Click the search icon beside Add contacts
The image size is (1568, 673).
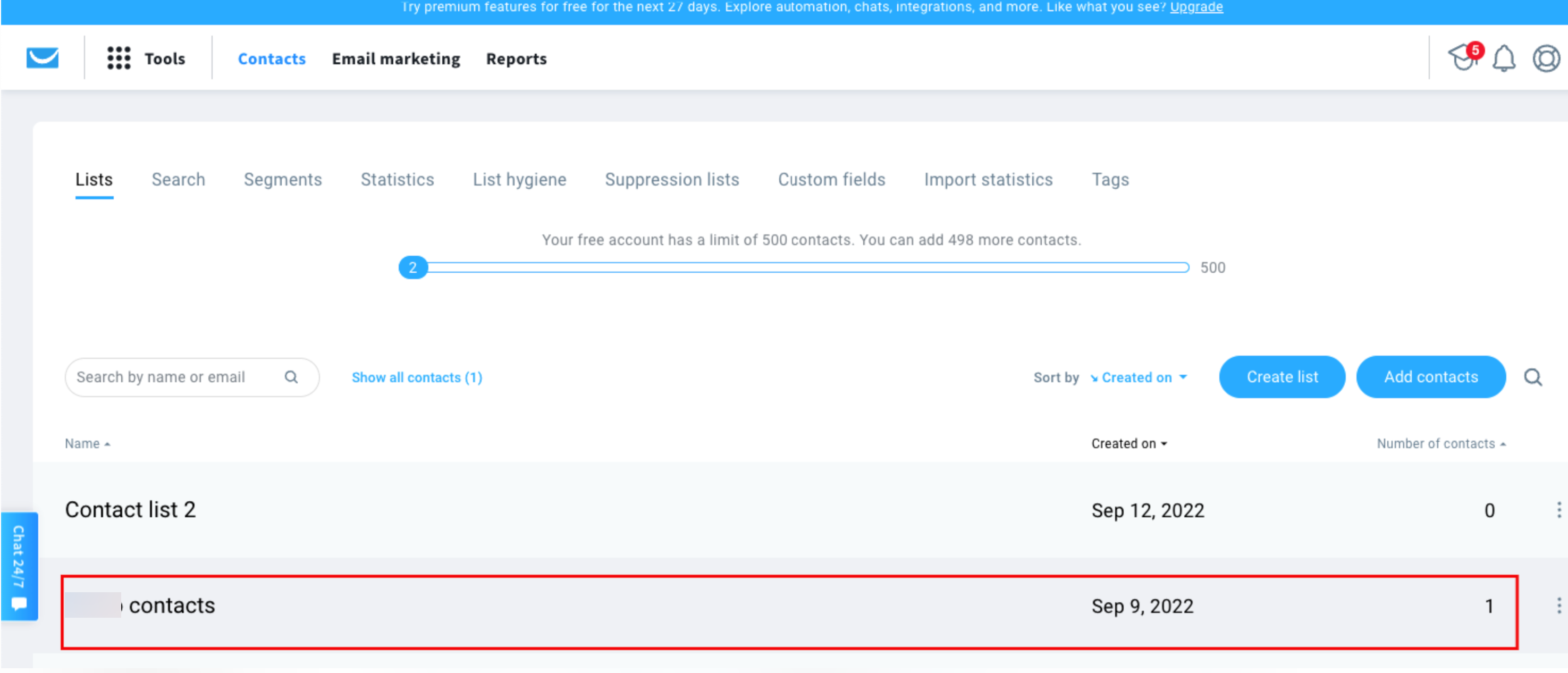[1532, 377]
